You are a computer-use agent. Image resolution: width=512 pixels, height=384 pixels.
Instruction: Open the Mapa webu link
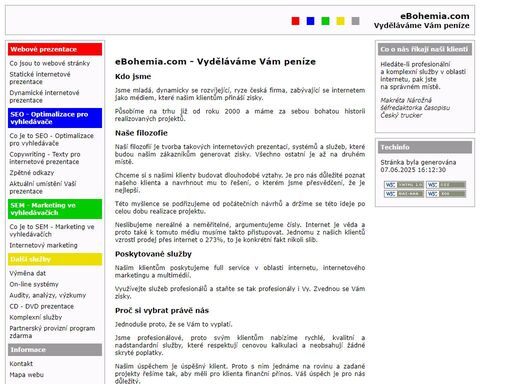click(x=26, y=375)
